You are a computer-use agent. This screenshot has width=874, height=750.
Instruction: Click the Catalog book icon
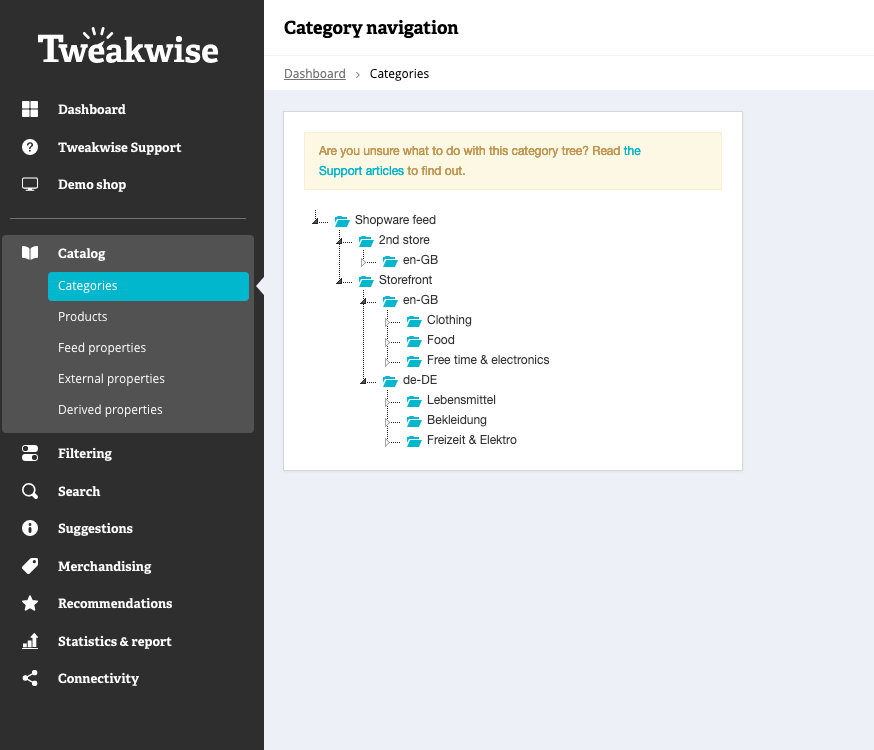[30, 253]
